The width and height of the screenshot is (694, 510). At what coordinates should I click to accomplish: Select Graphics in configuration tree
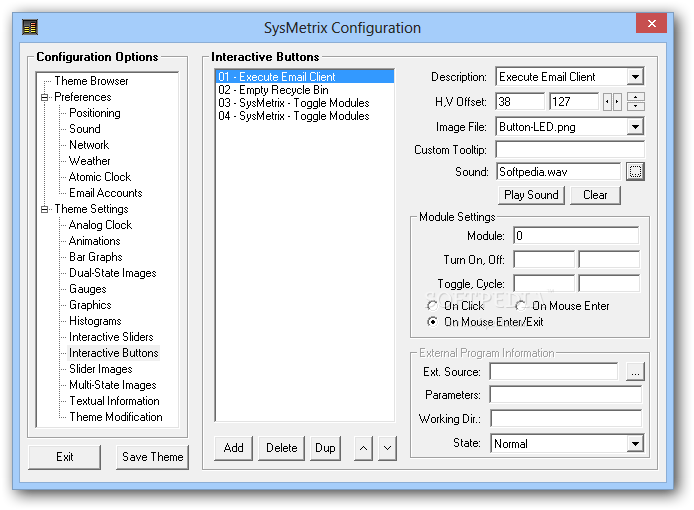coord(90,305)
